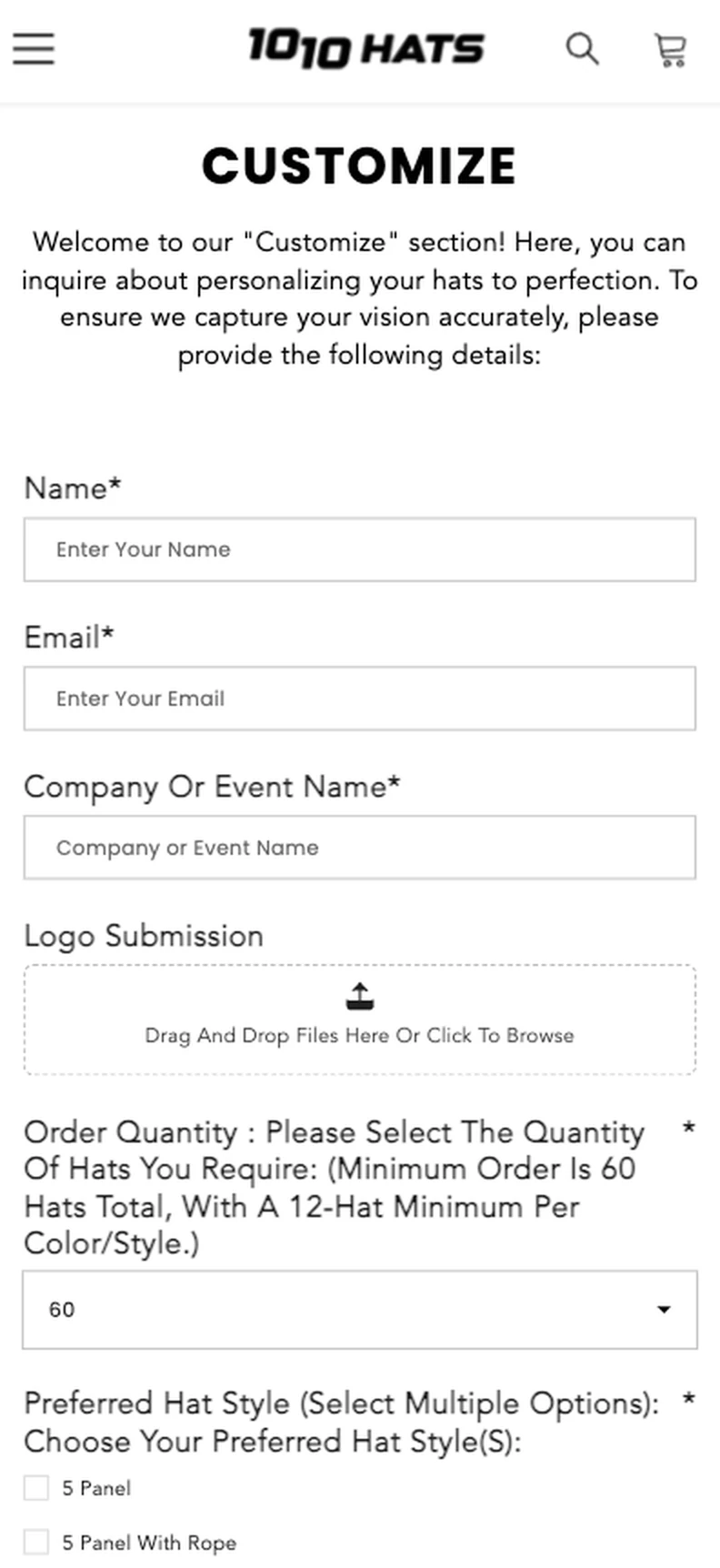Image resolution: width=720 pixels, height=1568 pixels.
Task: Focus the Enter Your Name field
Action: coord(360,549)
